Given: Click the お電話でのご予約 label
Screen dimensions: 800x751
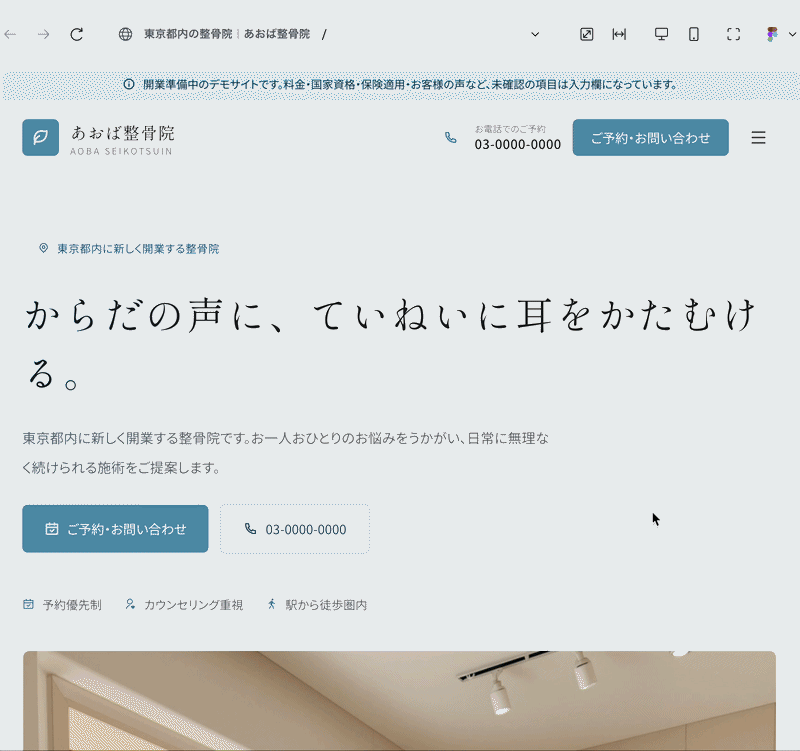Looking at the screenshot, I should point(510,129).
